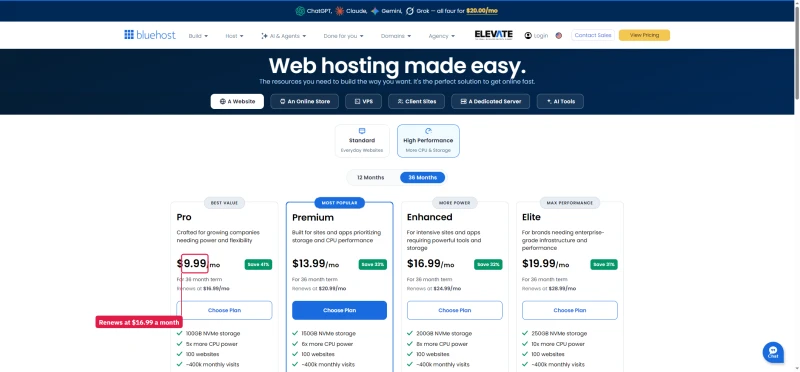The width and height of the screenshot is (800, 372).
Task: Open the Domains dropdown
Action: [396, 36]
